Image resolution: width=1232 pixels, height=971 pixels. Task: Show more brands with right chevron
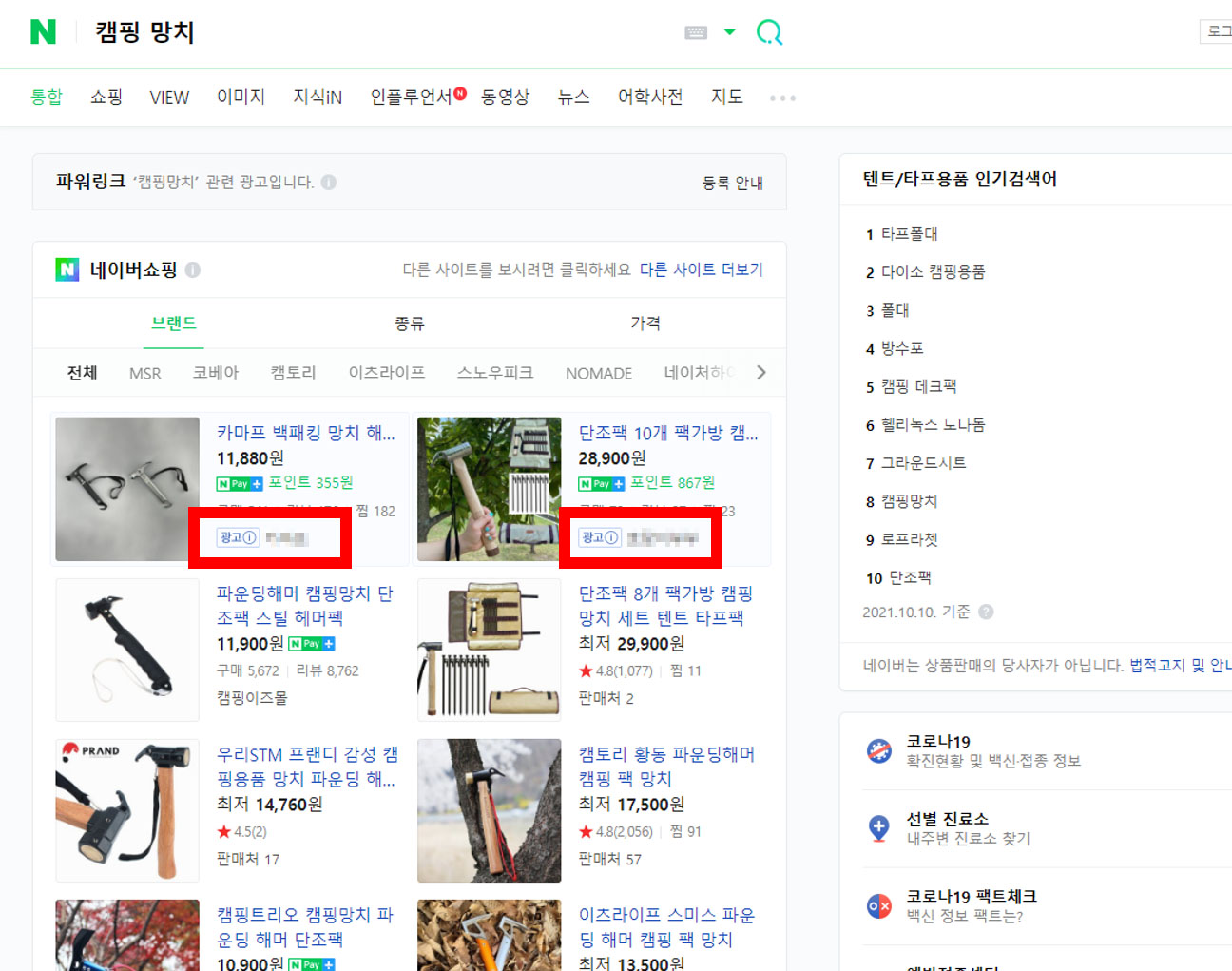tap(760, 373)
